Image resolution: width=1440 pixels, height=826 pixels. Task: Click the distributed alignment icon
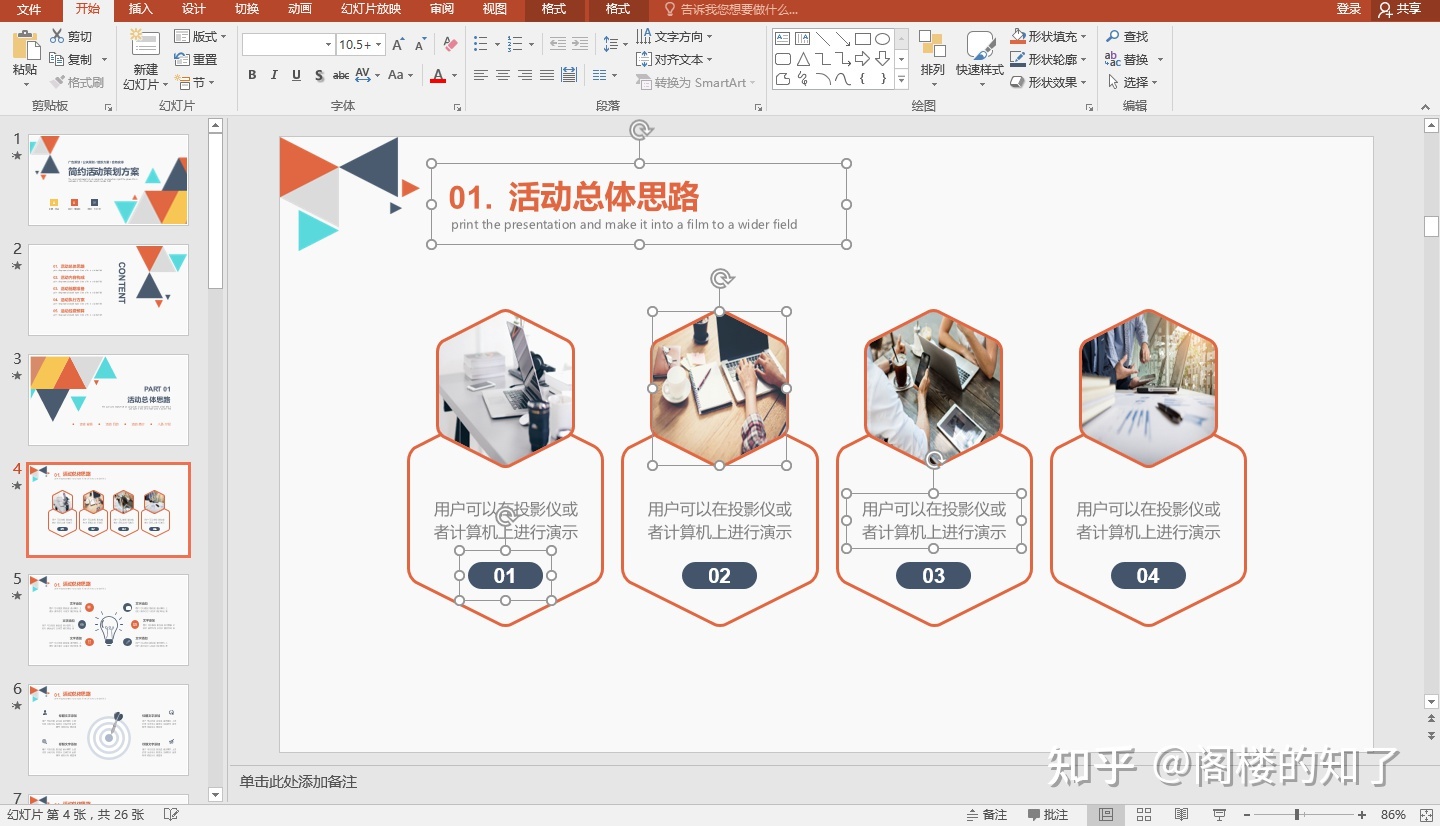[569, 75]
